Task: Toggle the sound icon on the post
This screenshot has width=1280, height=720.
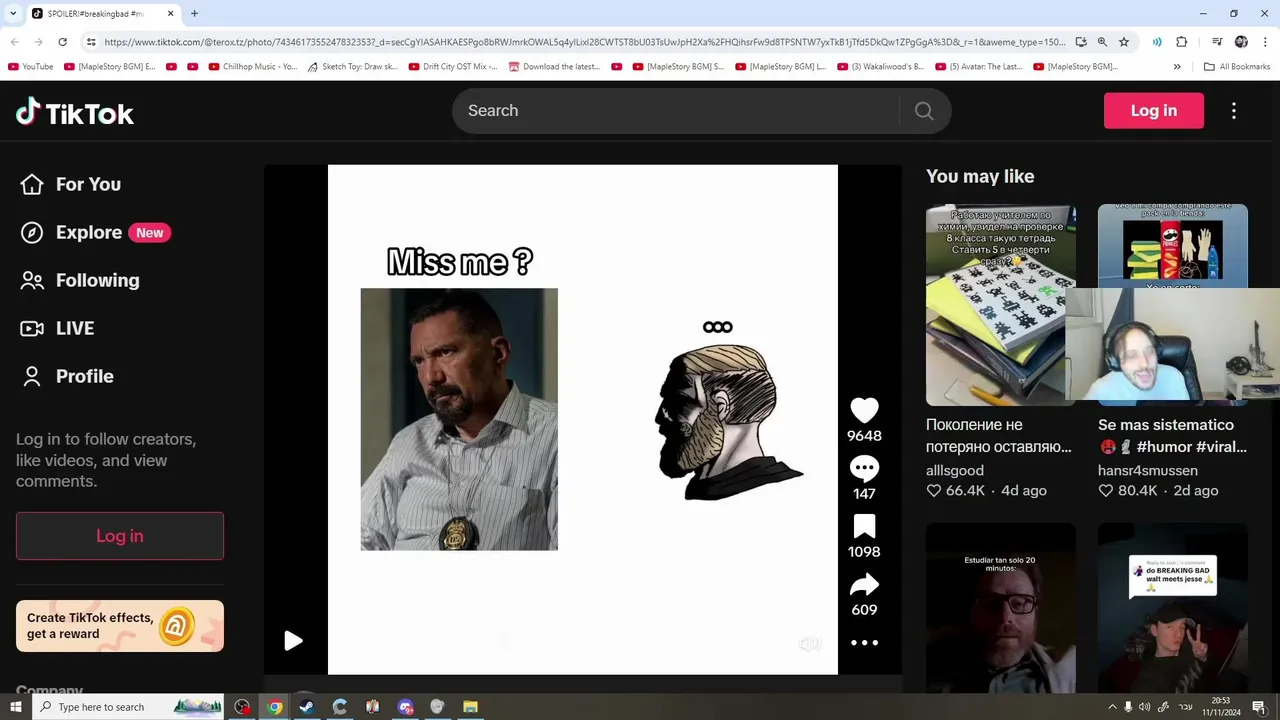Action: [810, 644]
